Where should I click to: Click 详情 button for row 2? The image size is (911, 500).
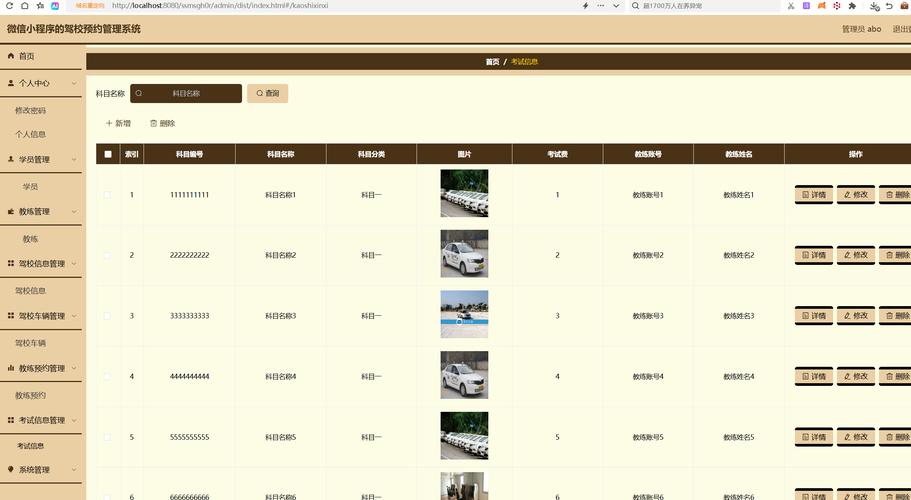point(813,255)
